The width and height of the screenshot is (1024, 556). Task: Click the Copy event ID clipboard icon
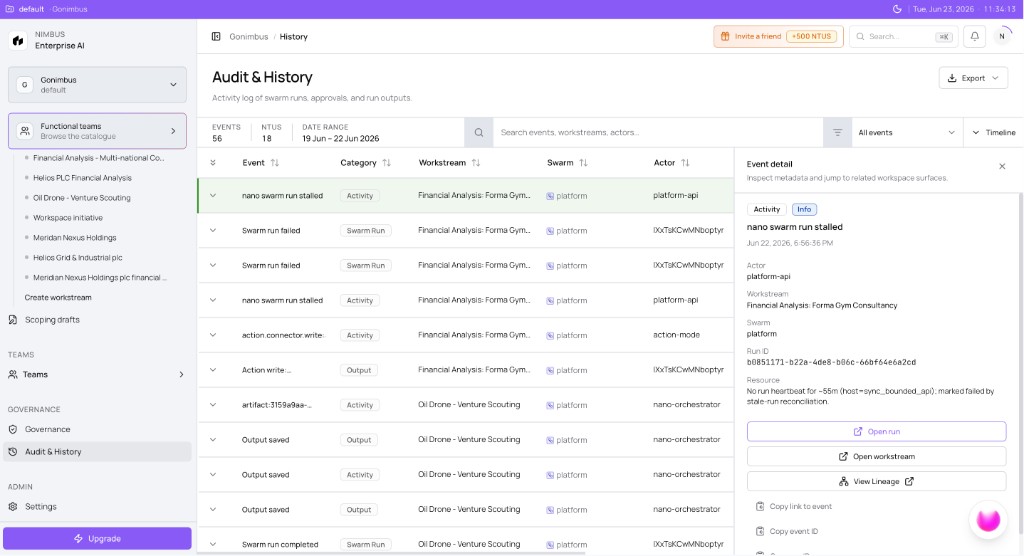click(760, 531)
